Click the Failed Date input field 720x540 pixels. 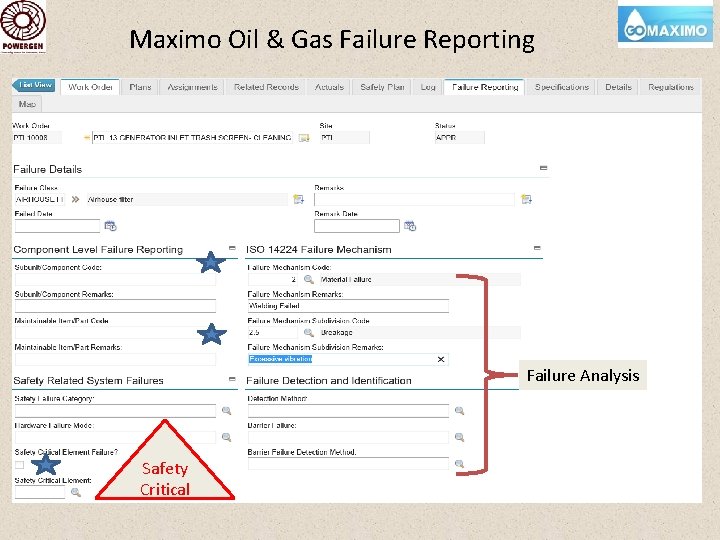point(57,226)
